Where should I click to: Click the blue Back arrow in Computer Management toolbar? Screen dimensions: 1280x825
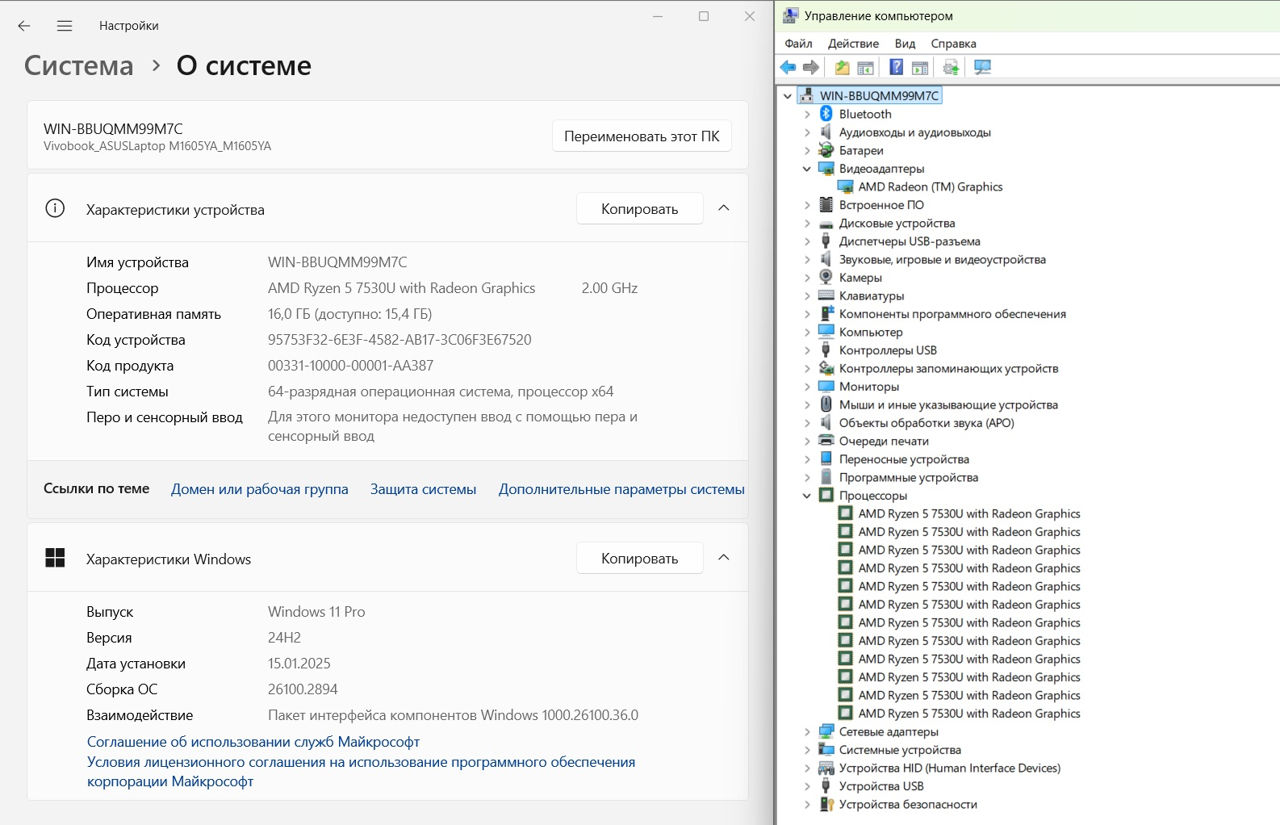pos(788,67)
